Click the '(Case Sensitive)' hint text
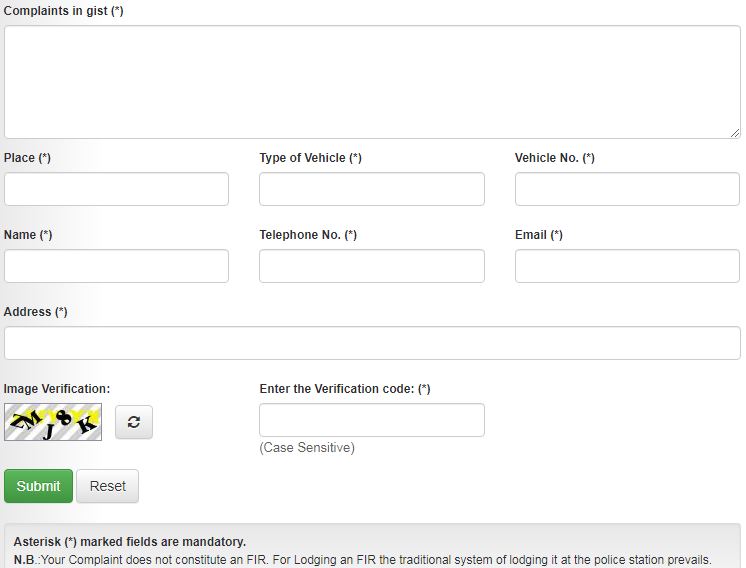This screenshot has width=746, height=568. [307, 448]
